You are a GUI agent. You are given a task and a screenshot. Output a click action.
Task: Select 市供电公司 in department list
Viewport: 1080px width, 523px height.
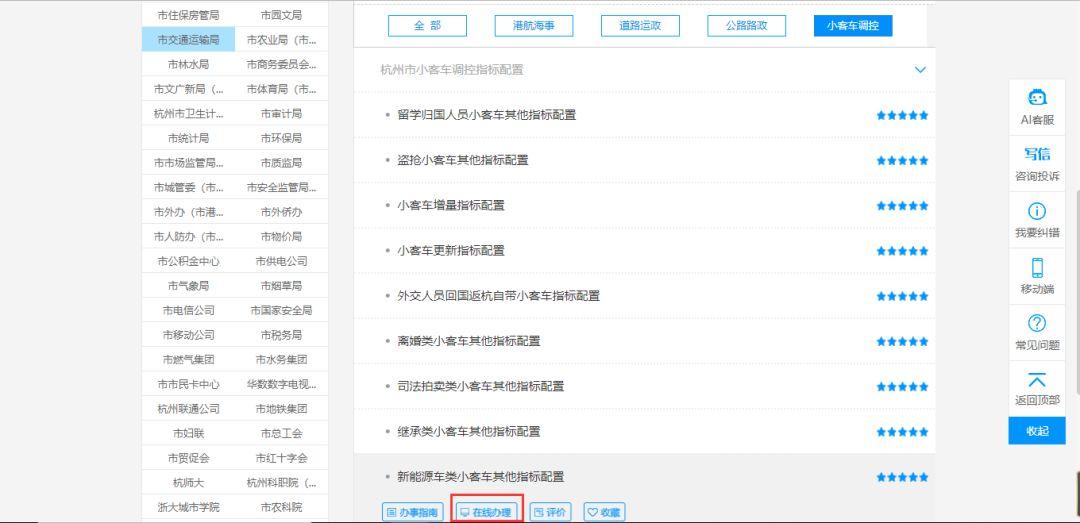(281, 261)
